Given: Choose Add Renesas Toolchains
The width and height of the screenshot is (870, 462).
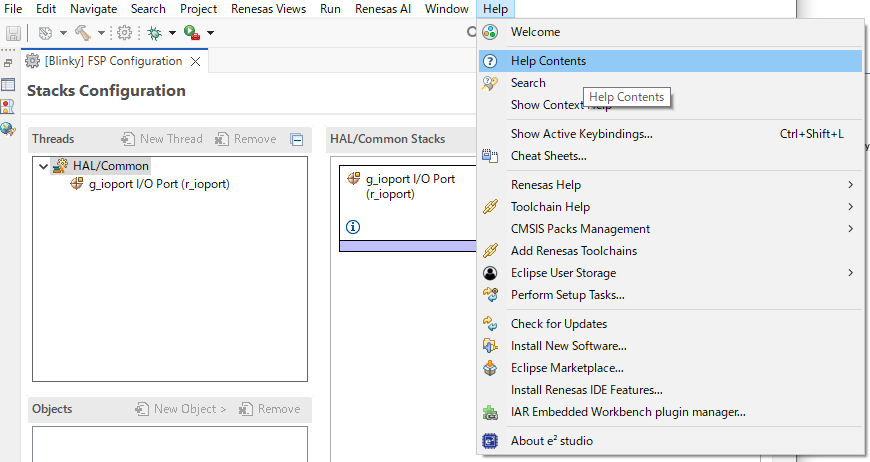Looking at the screenshot, I should [670, 251].
